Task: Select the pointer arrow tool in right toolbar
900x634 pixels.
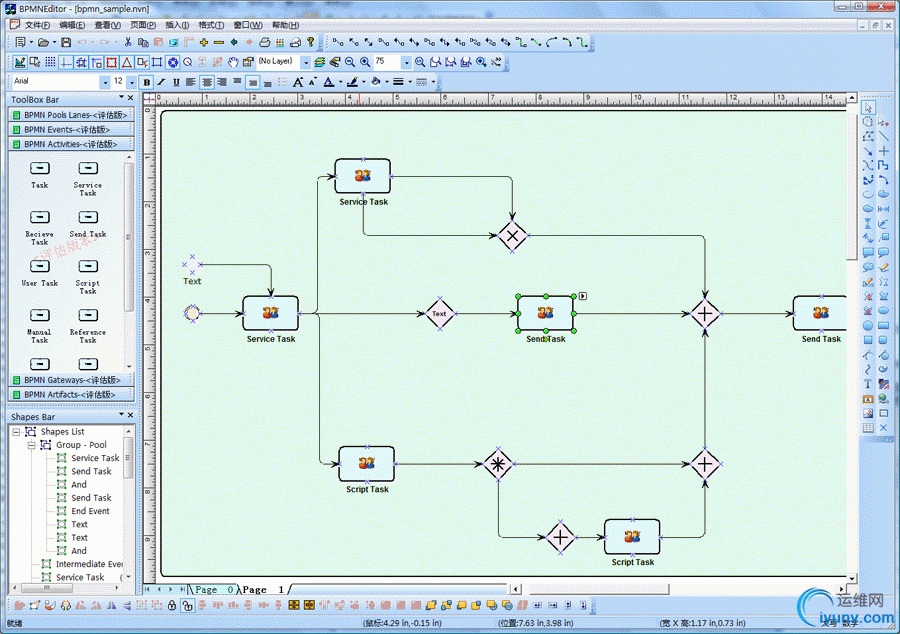Action: pyautogui.click(x=868, y=107)
